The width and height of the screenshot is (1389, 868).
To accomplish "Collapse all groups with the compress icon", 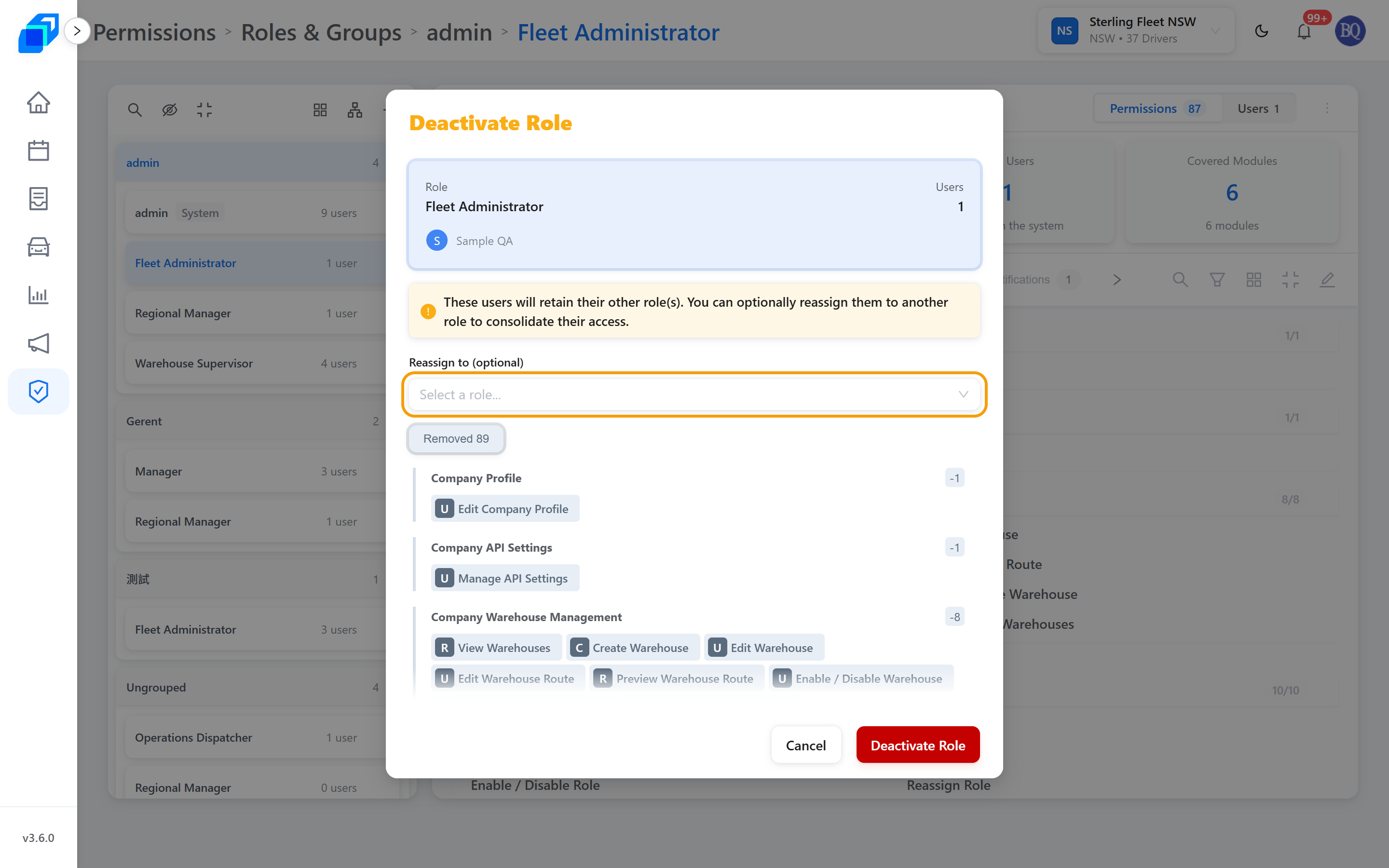I will (204, 109).
